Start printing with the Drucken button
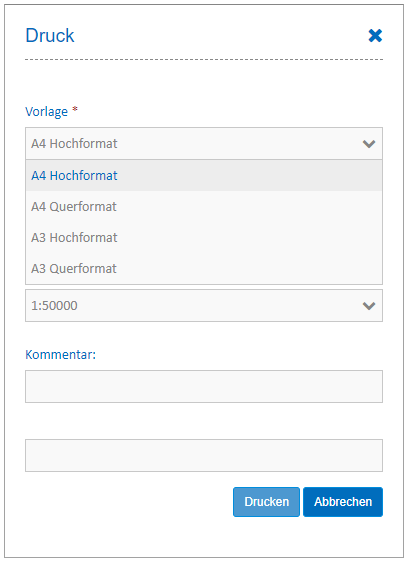 click(x=266, y=502)
